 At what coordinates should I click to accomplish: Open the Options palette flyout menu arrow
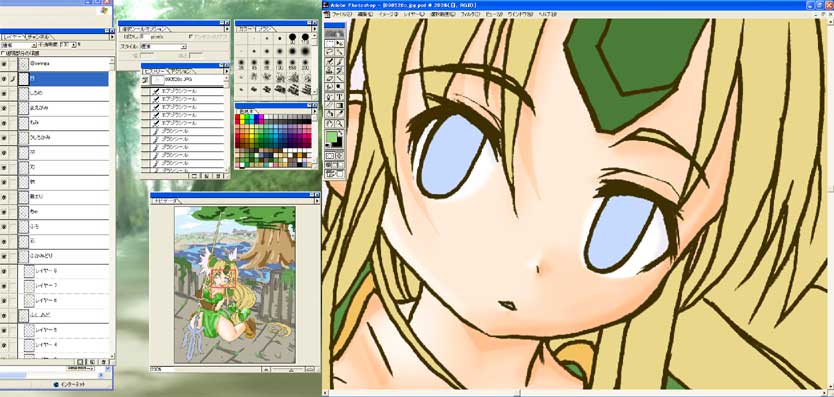pos(227,29)
